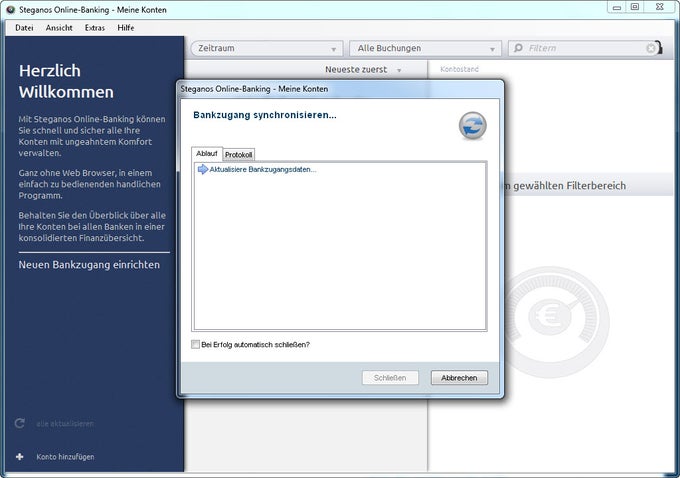Click the magnifier icon in Filtern field
The width and height of the screenshot is (680, 478).
(x=518, y=48)
